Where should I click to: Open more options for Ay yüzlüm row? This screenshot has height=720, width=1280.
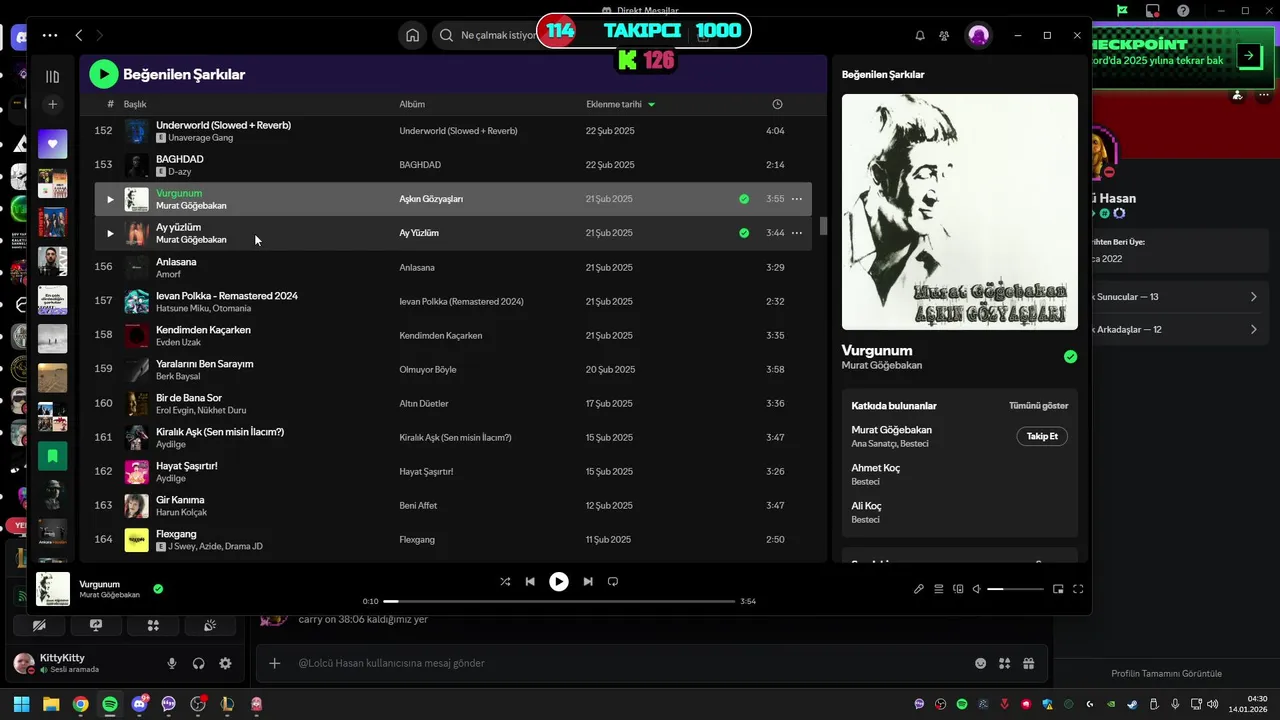coord(797,233)
